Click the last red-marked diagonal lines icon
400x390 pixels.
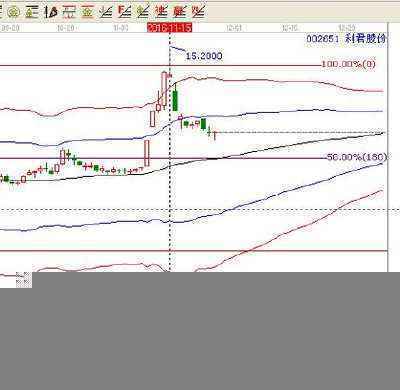pos(198,12)
